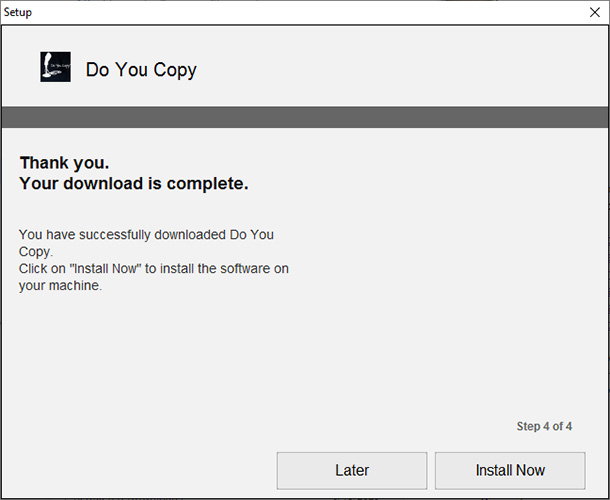Click the 'Click on "Install Now"' instruction line
The image size is (610, 500).
(x=154, y=269)
